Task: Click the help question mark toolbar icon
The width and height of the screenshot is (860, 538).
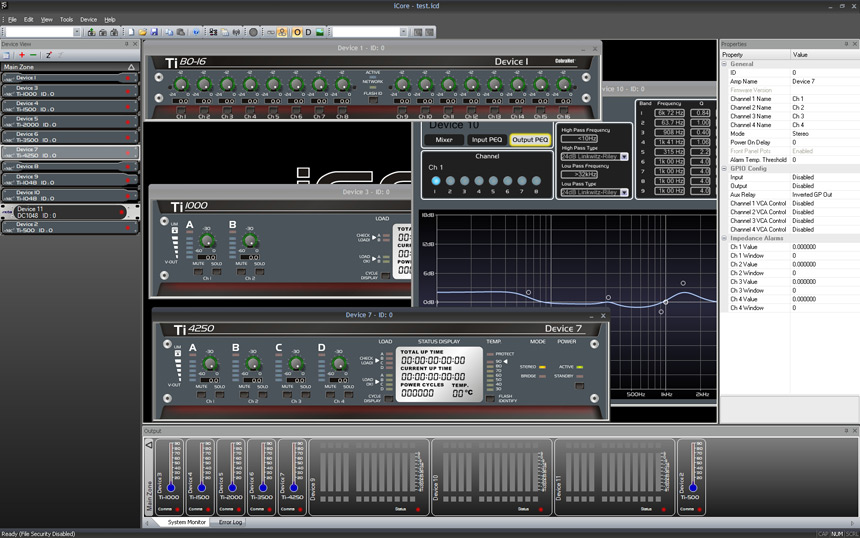Action: [x=196, y=32]
